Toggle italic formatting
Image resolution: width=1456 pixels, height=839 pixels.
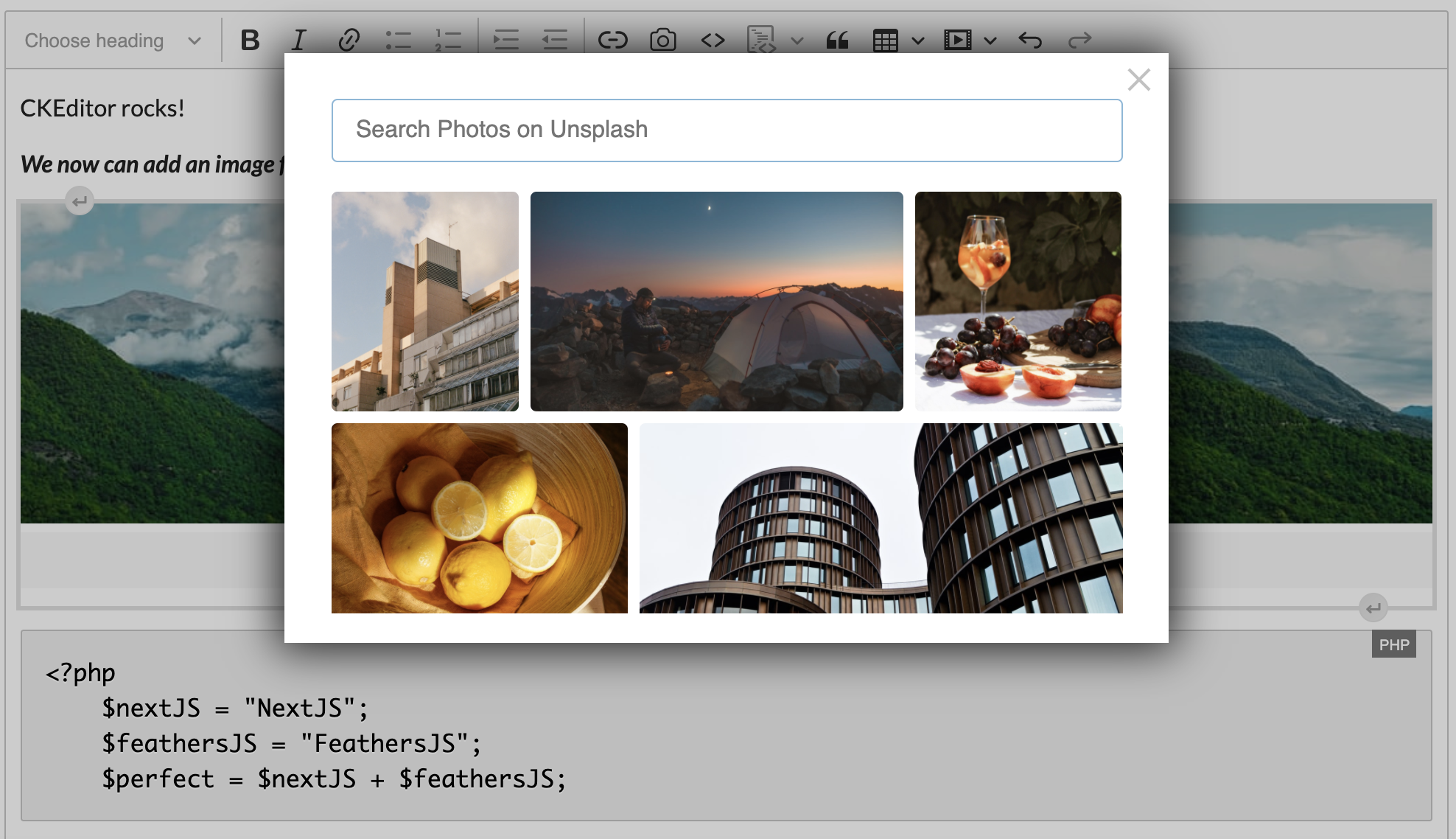298,40
